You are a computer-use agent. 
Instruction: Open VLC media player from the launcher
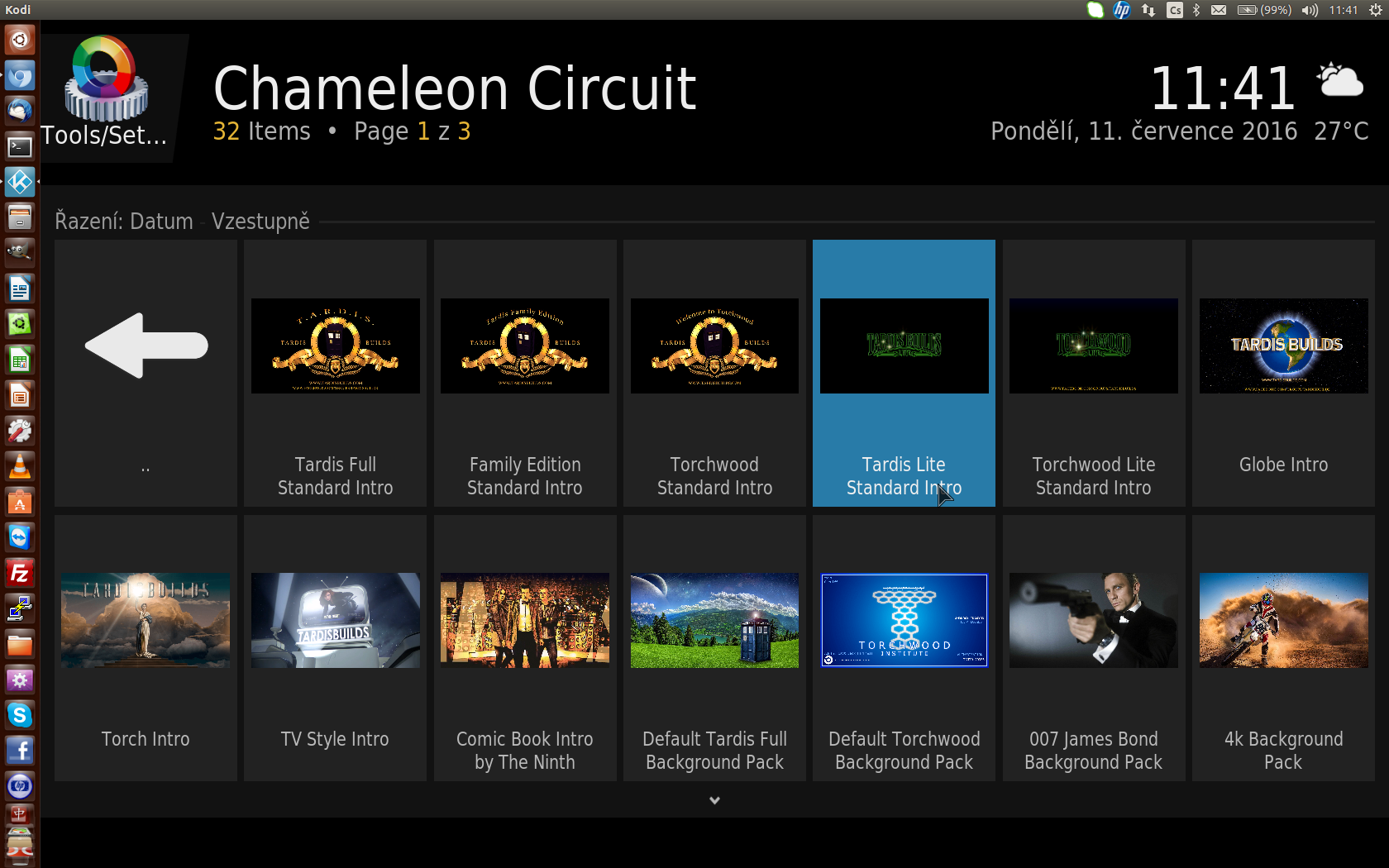pos(19,467)
